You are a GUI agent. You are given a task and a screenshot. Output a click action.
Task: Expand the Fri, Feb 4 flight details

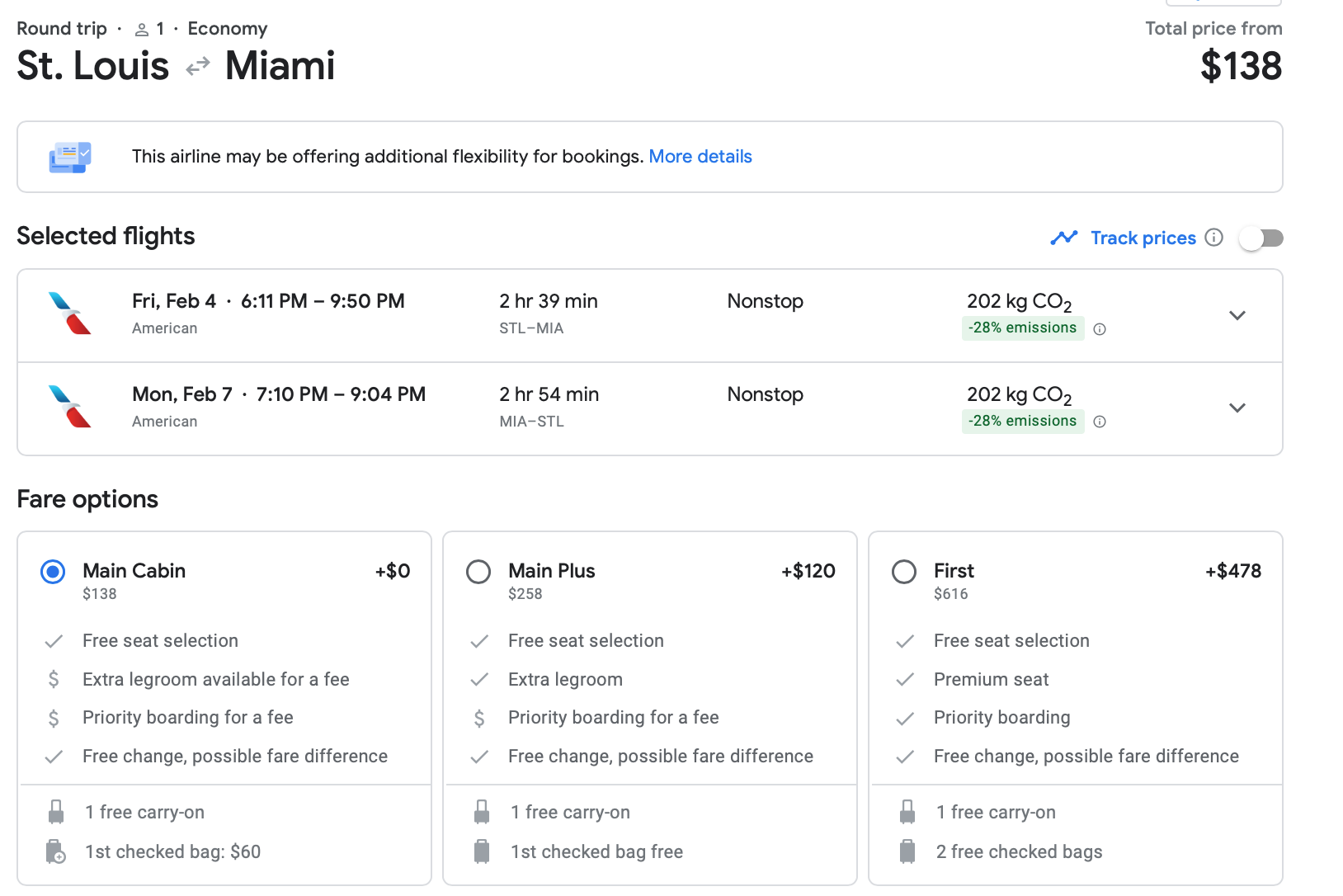[x=1237, y=315]
